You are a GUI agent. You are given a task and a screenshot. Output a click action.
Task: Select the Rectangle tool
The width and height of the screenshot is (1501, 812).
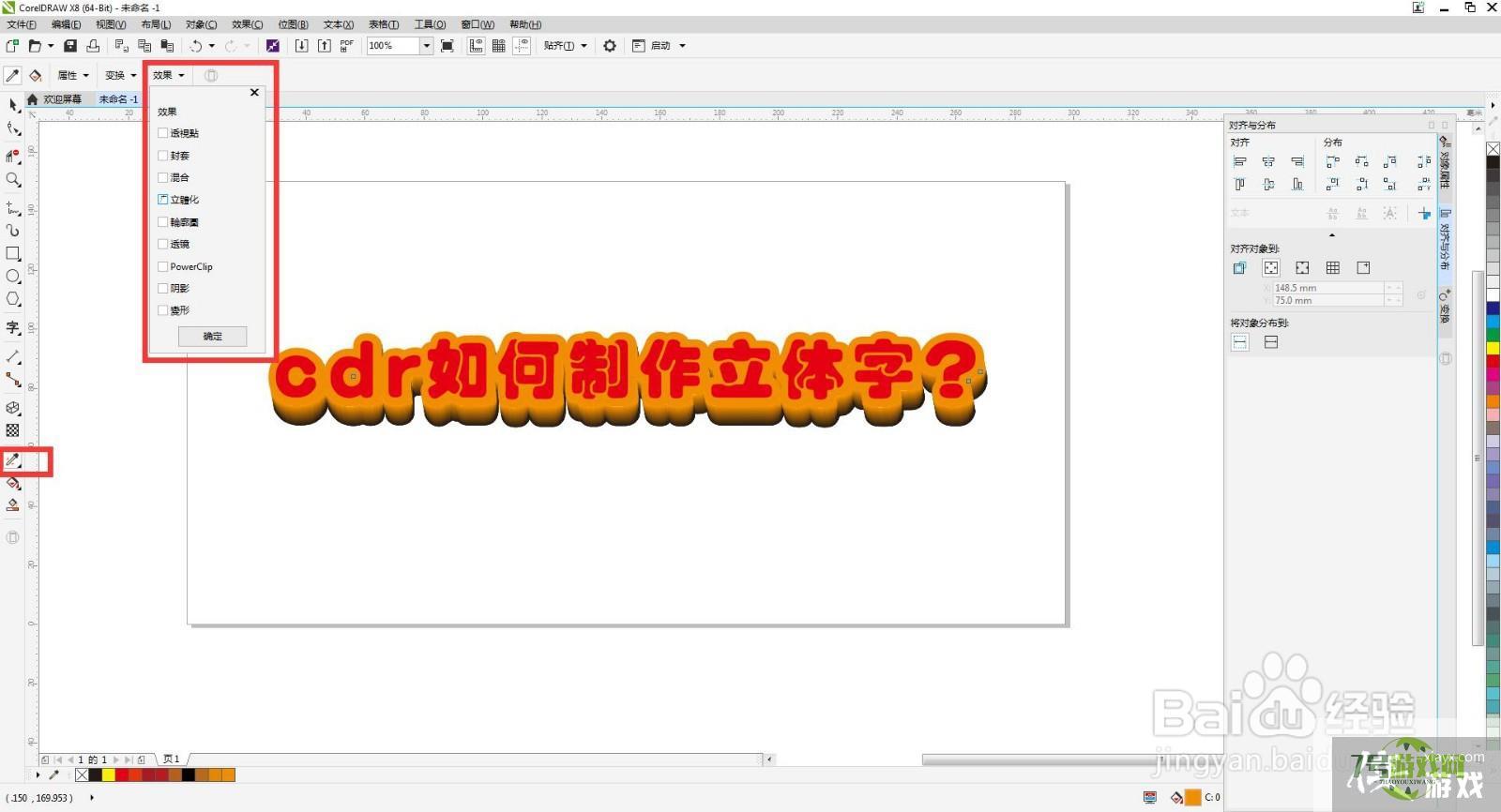coord(13,253)
